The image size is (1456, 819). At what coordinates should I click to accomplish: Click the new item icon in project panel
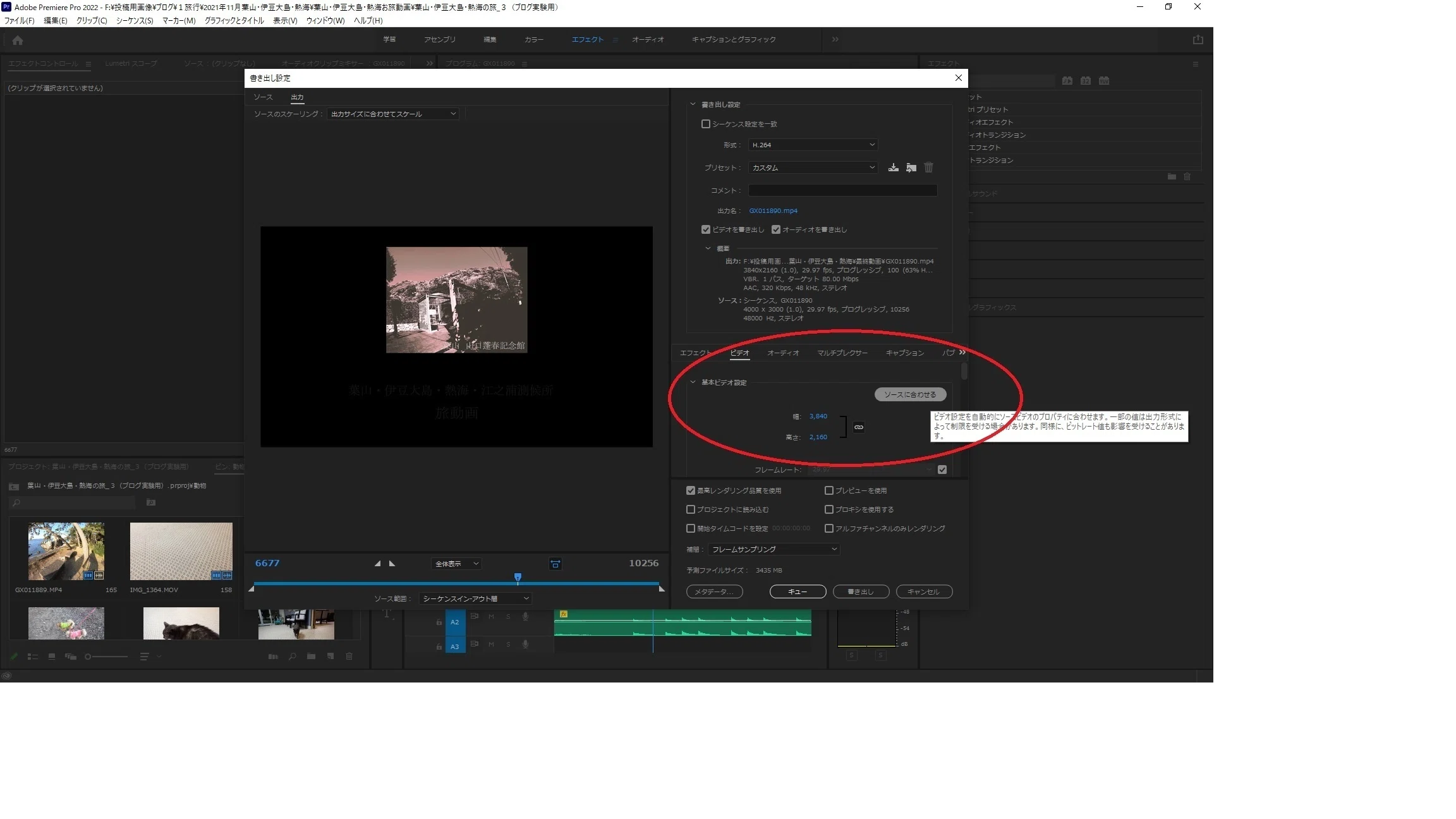click(x=331, y=657)
